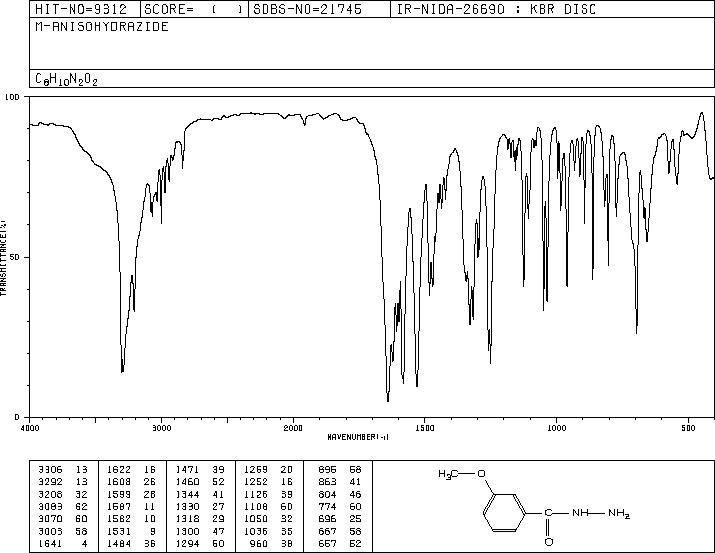
Task: Click the 1622 peak table entry
Action: [x=131, y=469]
